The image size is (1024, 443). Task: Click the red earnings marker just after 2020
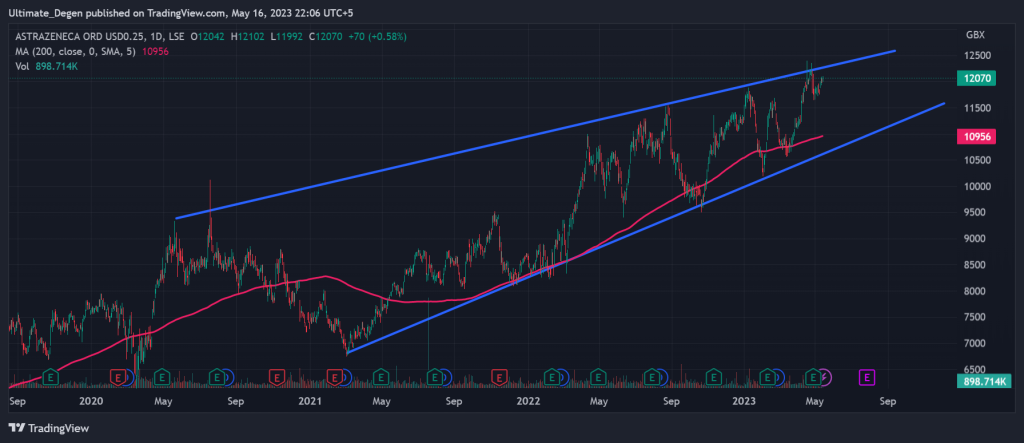pos(118,377)
